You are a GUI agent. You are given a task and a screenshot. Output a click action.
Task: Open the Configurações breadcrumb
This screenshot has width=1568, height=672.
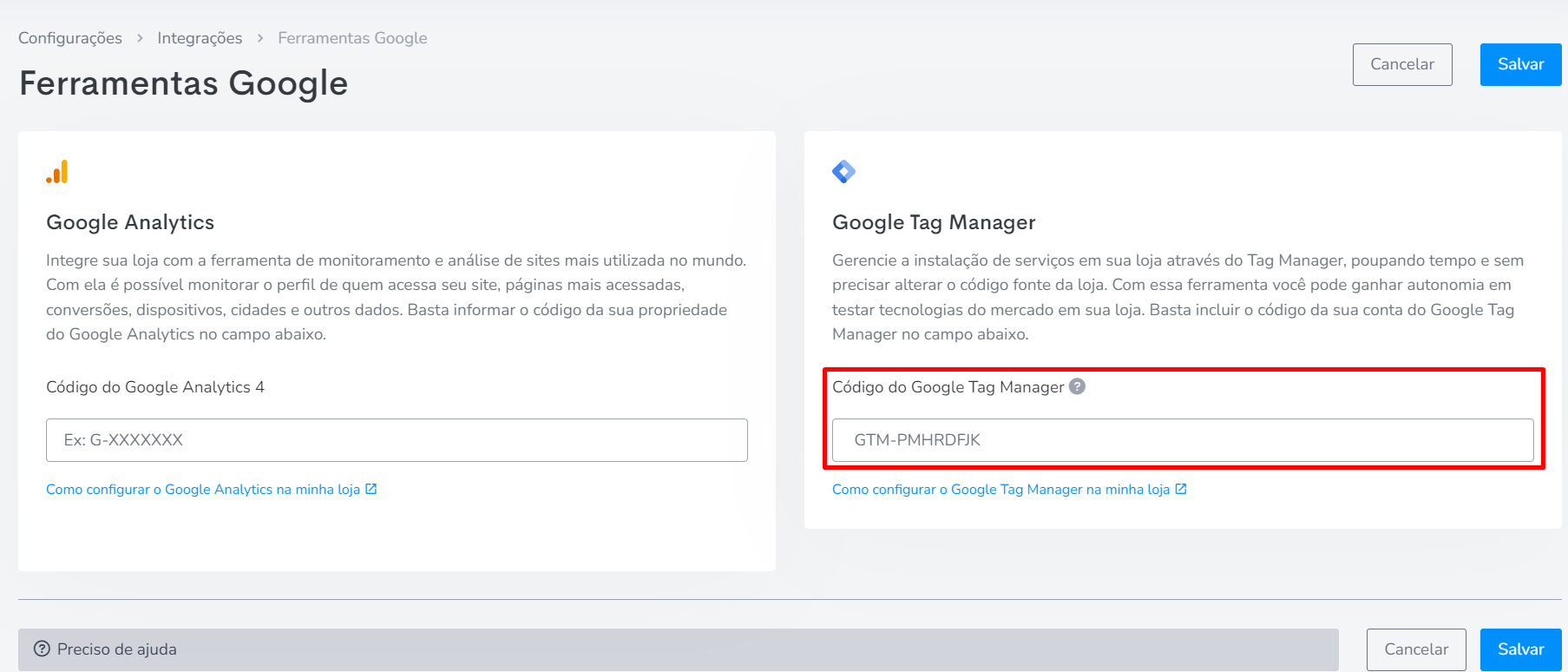click(x=70, y=38)
